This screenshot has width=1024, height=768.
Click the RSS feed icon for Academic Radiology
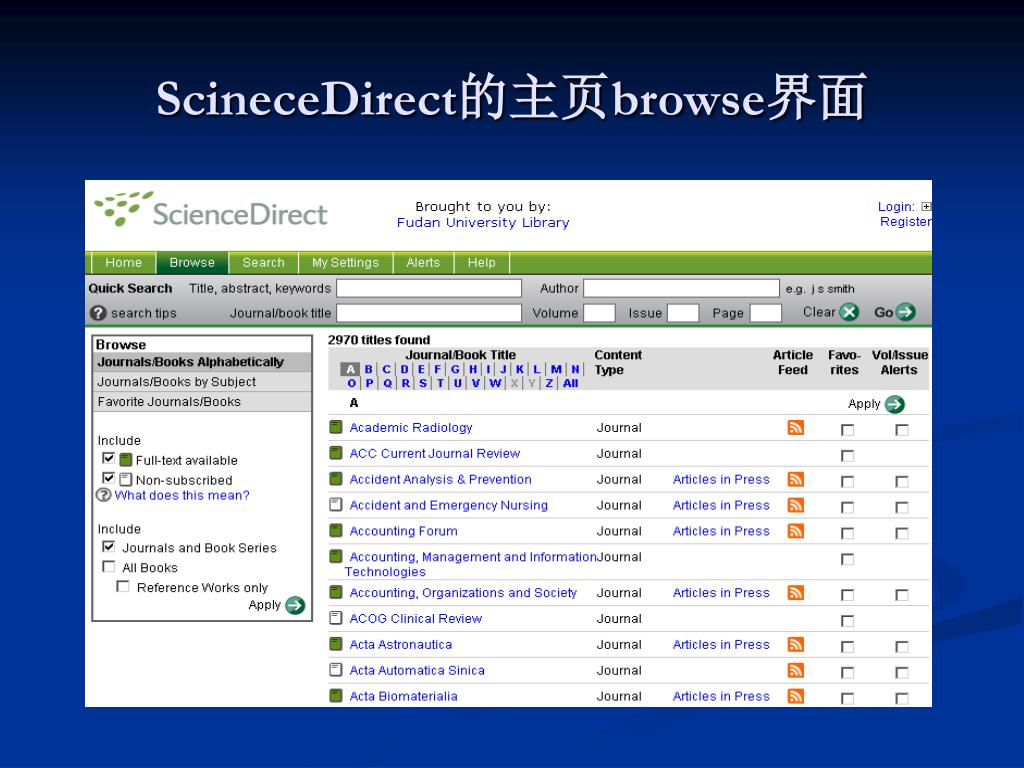coord(795,428)
